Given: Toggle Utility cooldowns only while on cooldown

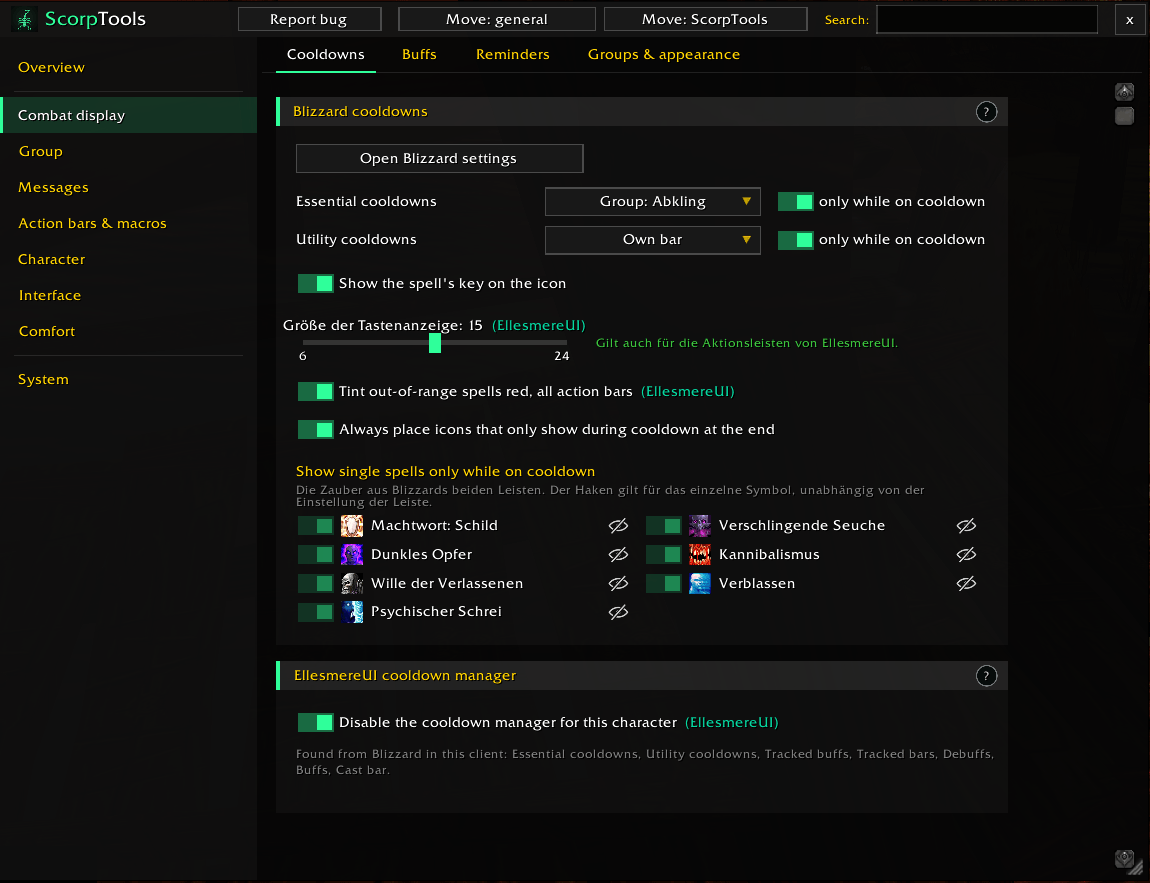Looking at the screenshot, I should pos(796,240).
